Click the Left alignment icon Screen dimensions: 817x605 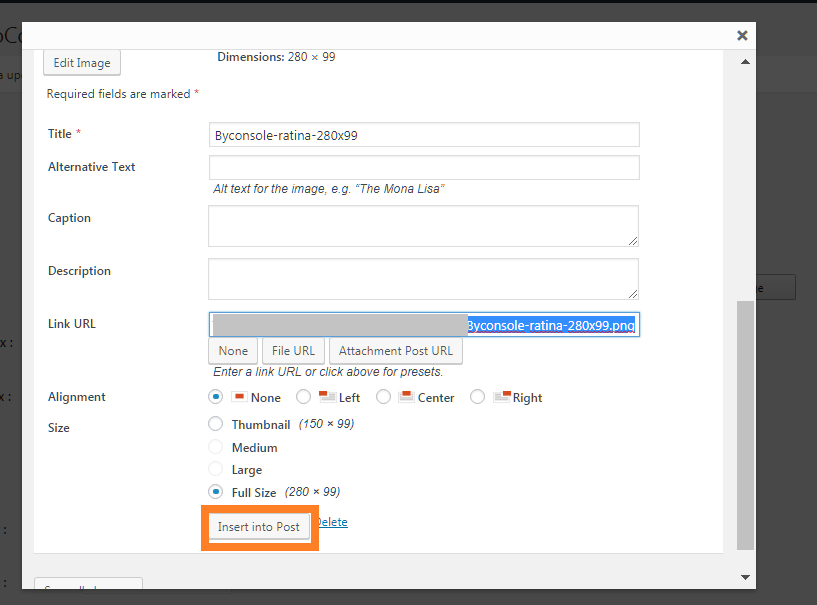click(327, 397)
